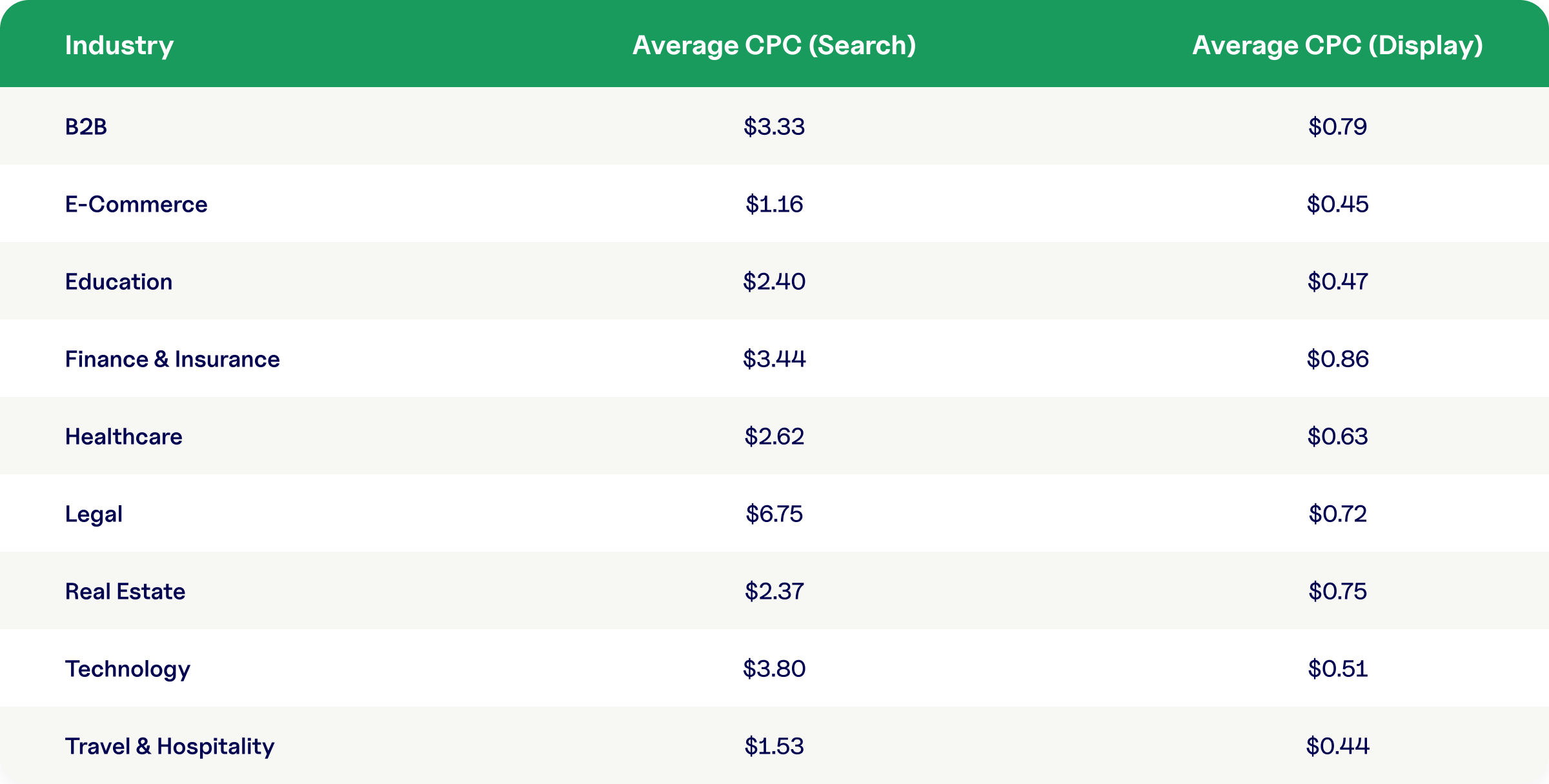Click the Healthcare row label

[x=124, y=436]
